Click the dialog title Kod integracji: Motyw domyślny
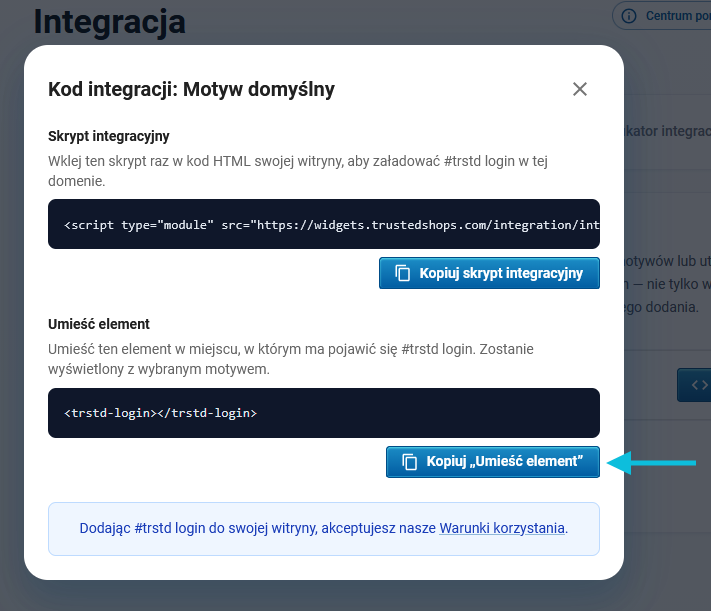 191,89
